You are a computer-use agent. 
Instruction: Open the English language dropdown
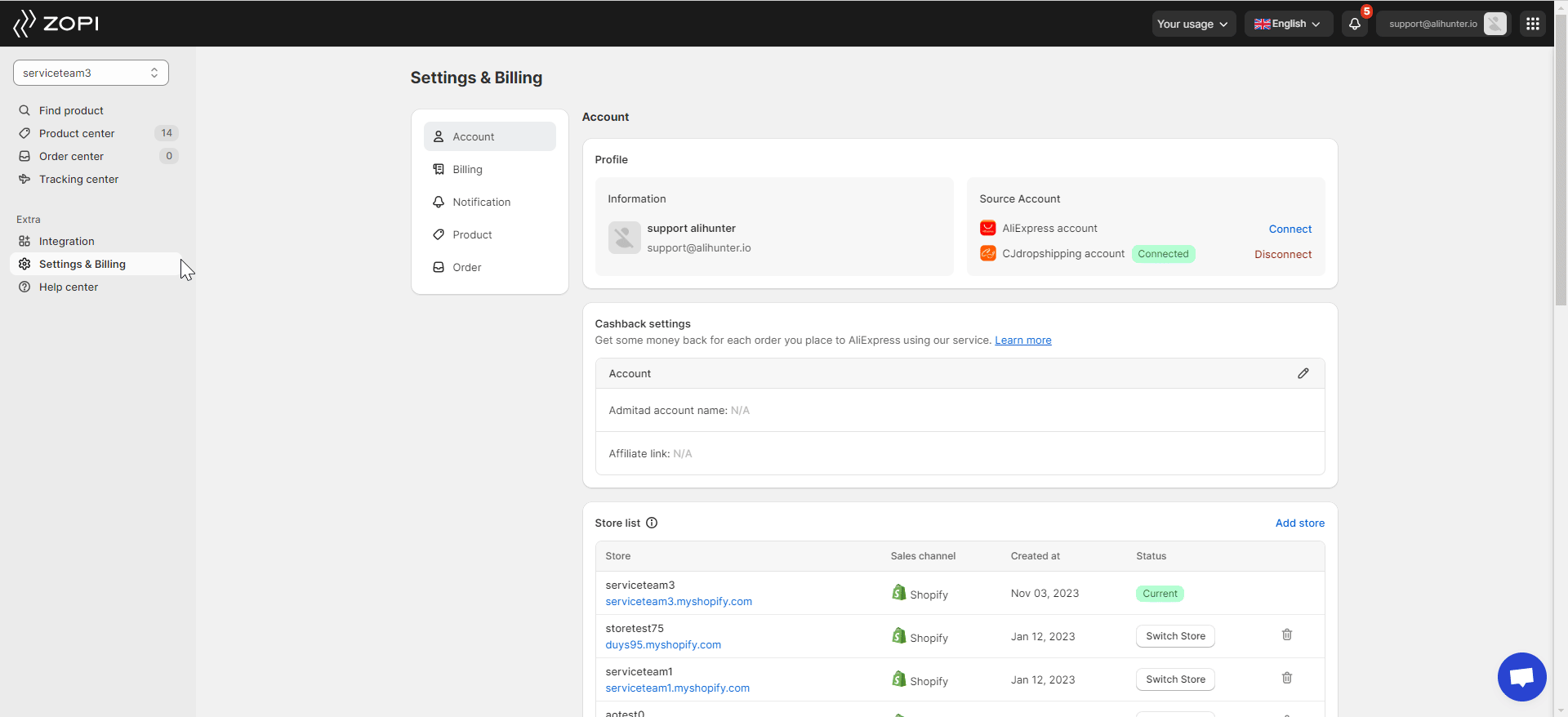pyautogui.click(x=1288, y=24)
